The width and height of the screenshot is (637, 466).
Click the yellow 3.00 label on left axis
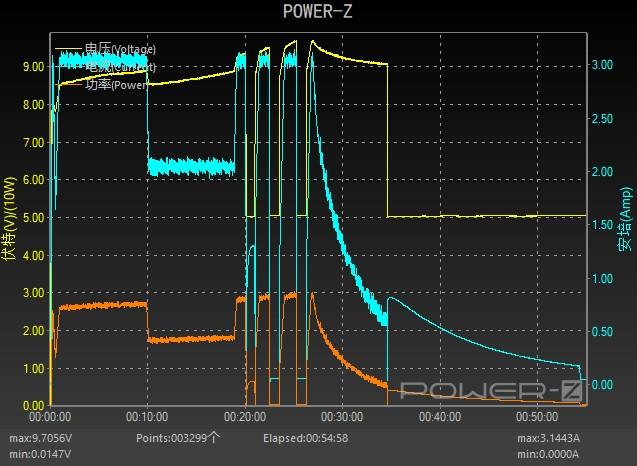[x=33, y=293]
